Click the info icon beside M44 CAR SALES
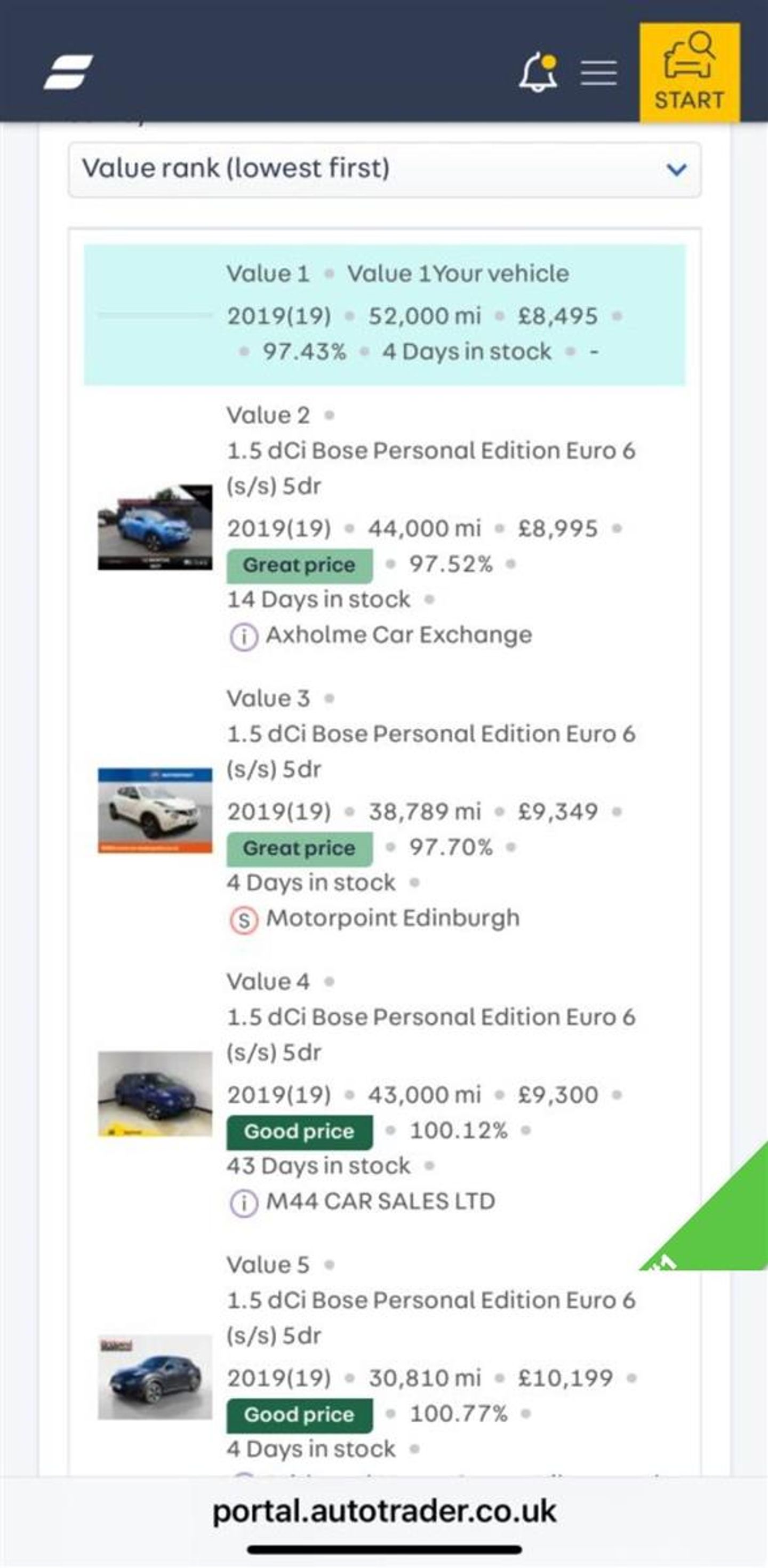The image size is (768, 1568). [x=243, y=1203]
